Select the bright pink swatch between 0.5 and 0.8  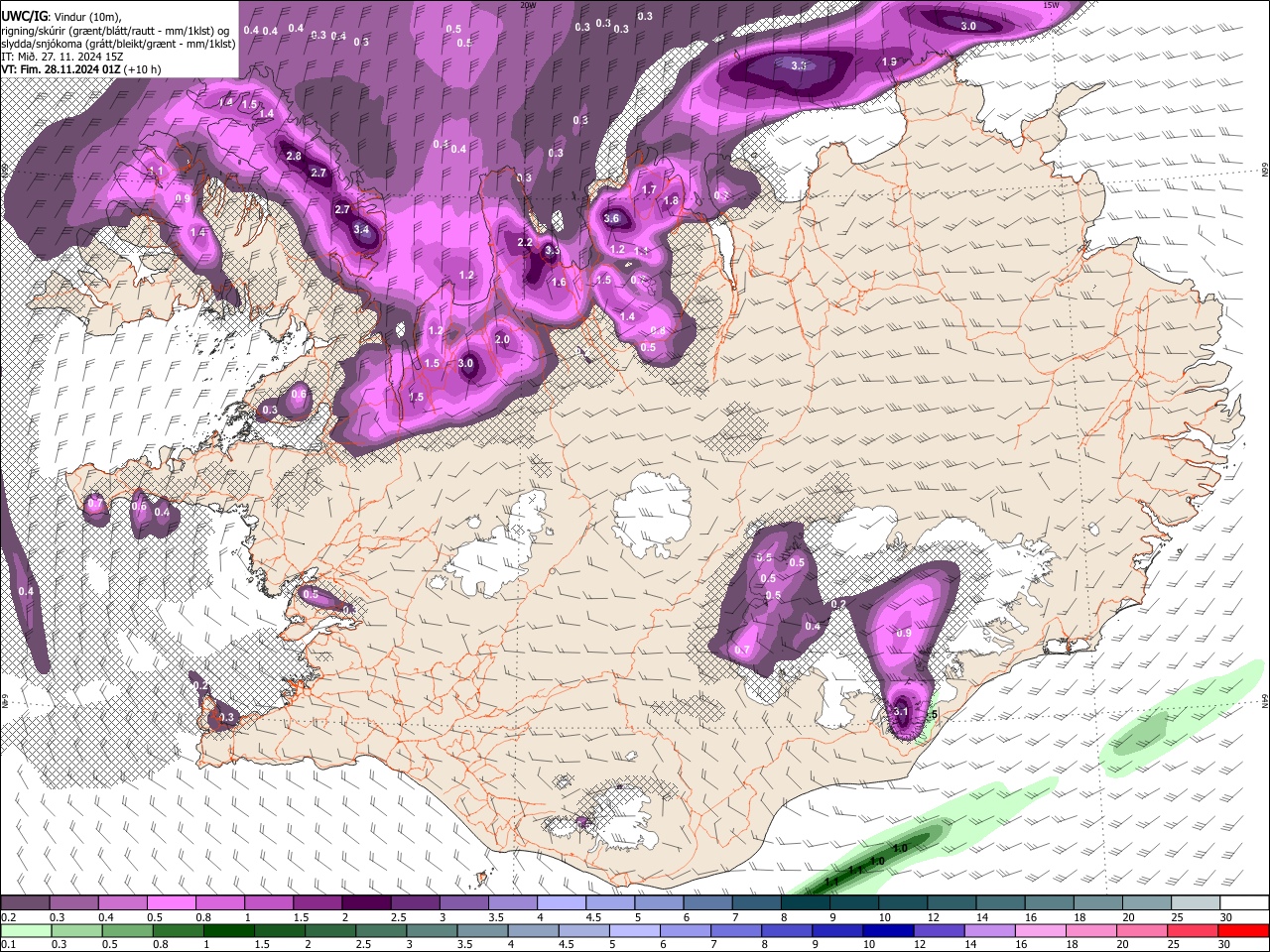coord(171,903)
